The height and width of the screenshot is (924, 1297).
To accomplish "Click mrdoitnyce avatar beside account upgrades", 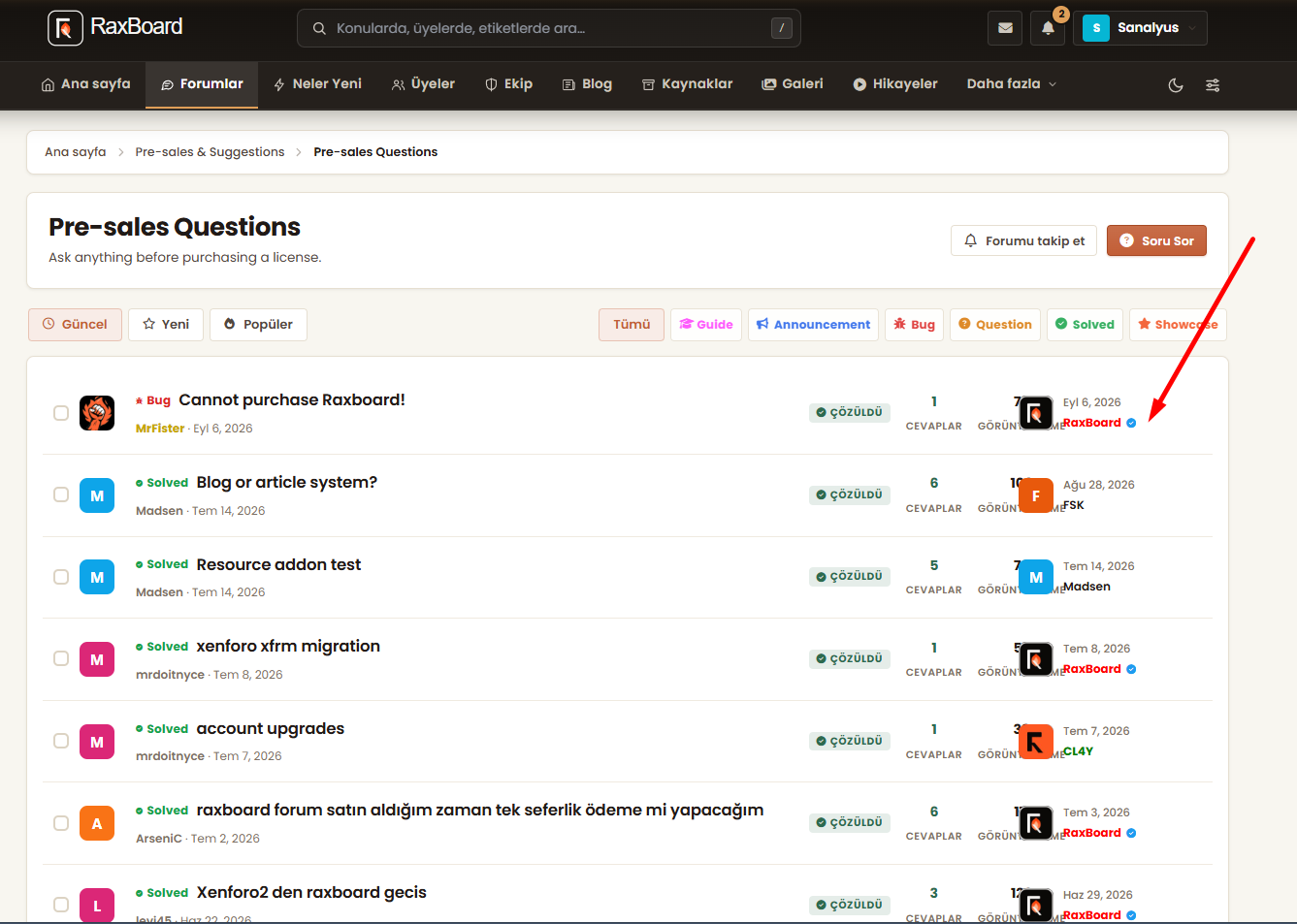I will (97, 742).
